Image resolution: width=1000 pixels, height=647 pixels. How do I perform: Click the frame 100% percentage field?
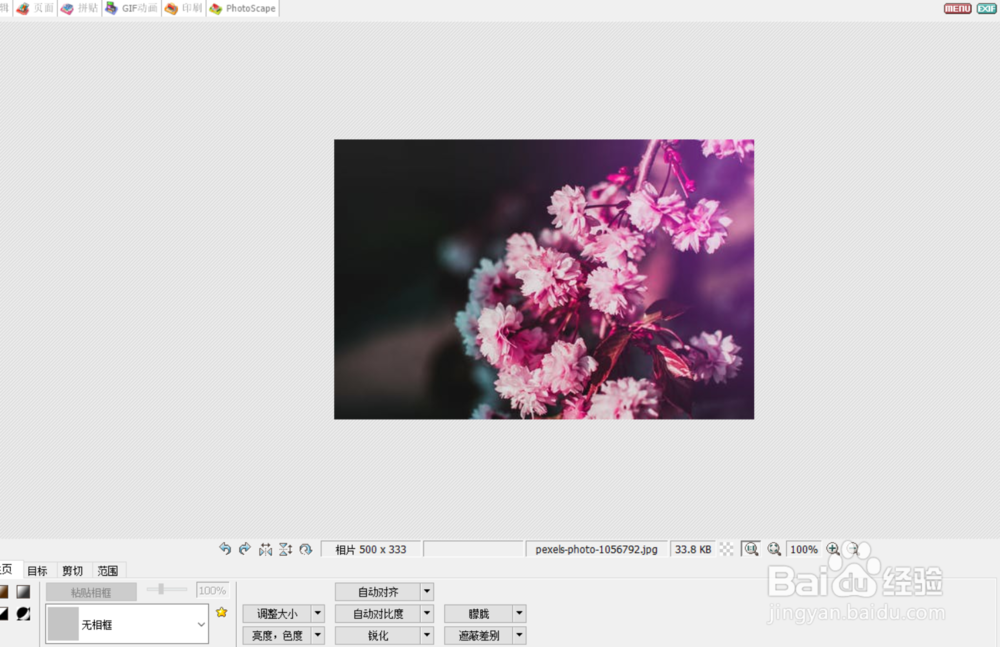tap(212, 591)
